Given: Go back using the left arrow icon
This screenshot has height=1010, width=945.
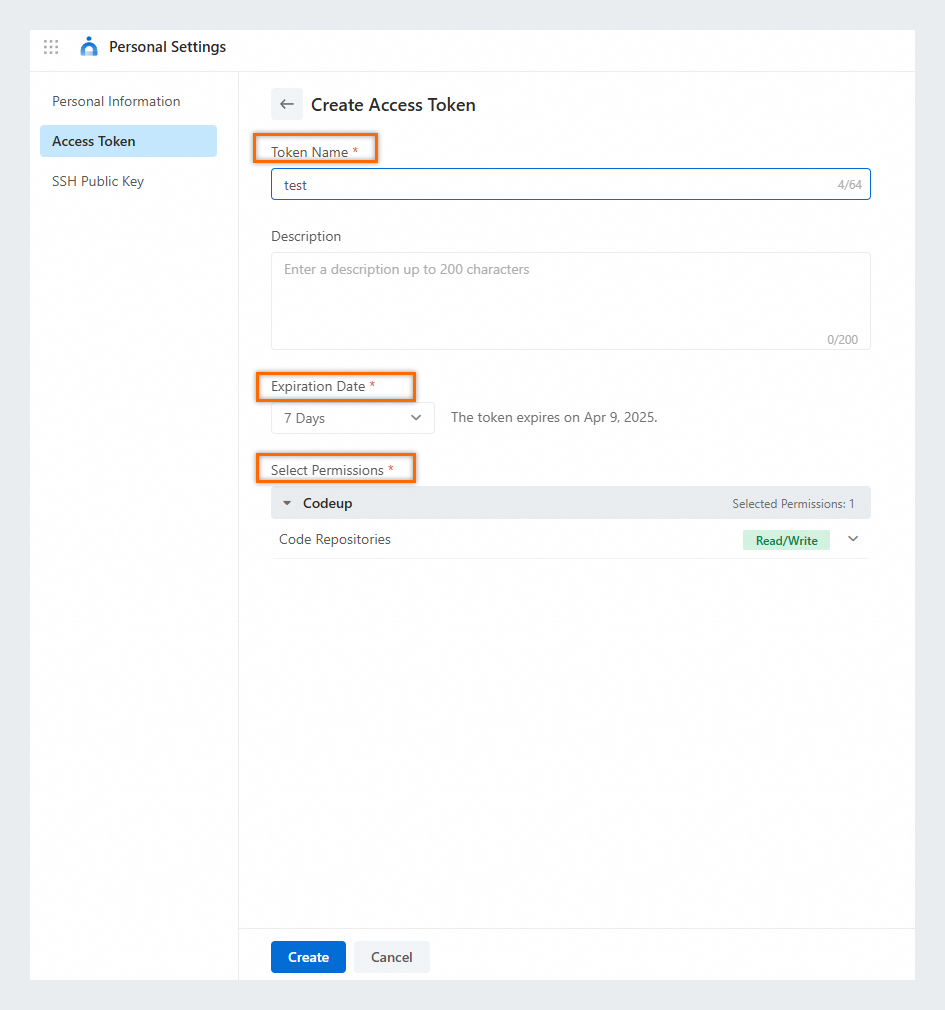Looking at the screenshot, I should coord(287,104).
